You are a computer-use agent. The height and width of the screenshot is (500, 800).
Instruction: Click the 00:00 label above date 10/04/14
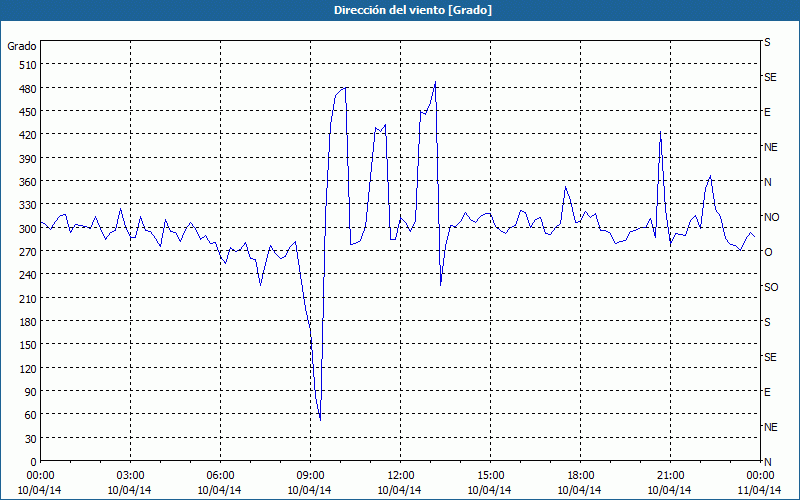pos(40,476)
